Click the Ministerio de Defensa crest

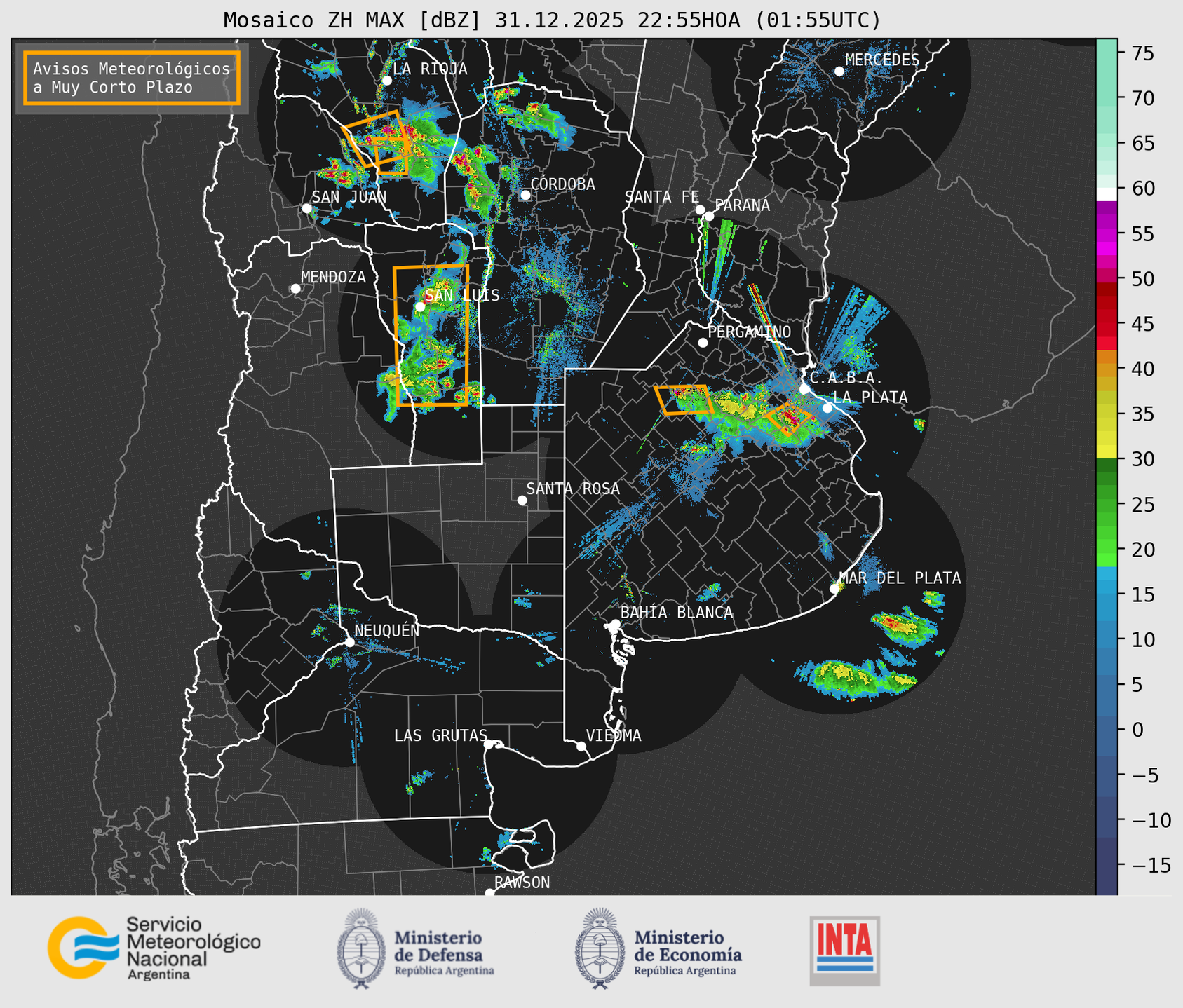point(361,948)
